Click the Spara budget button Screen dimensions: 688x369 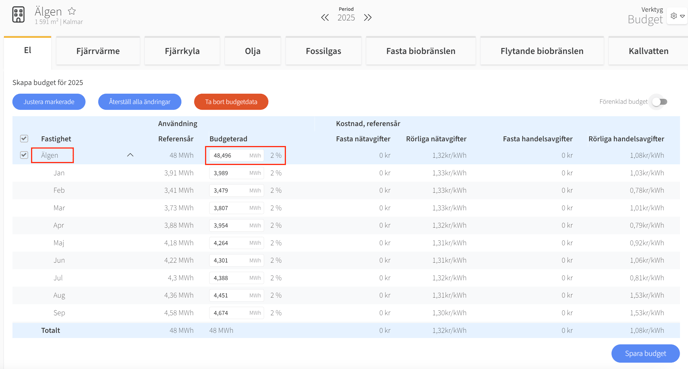645,353
